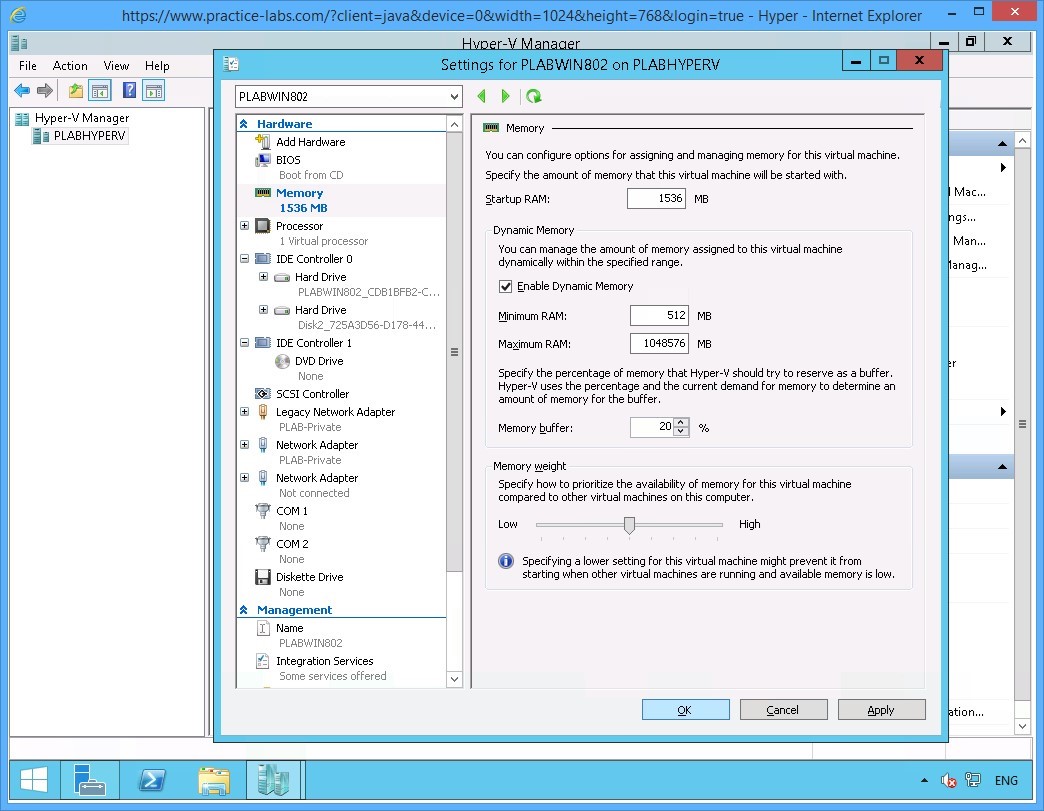Open the Action menu
1044x811 pixels.
70,65
